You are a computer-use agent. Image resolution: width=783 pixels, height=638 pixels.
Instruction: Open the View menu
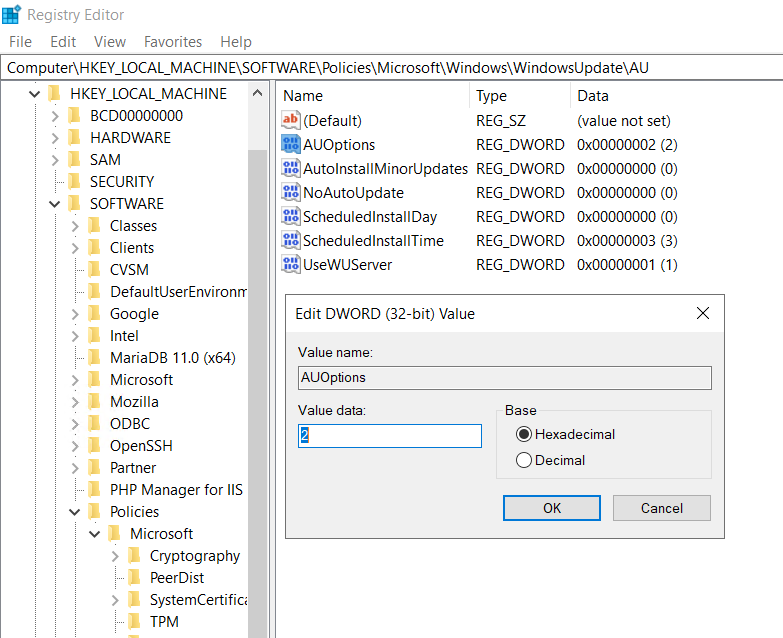click(110, 41)
